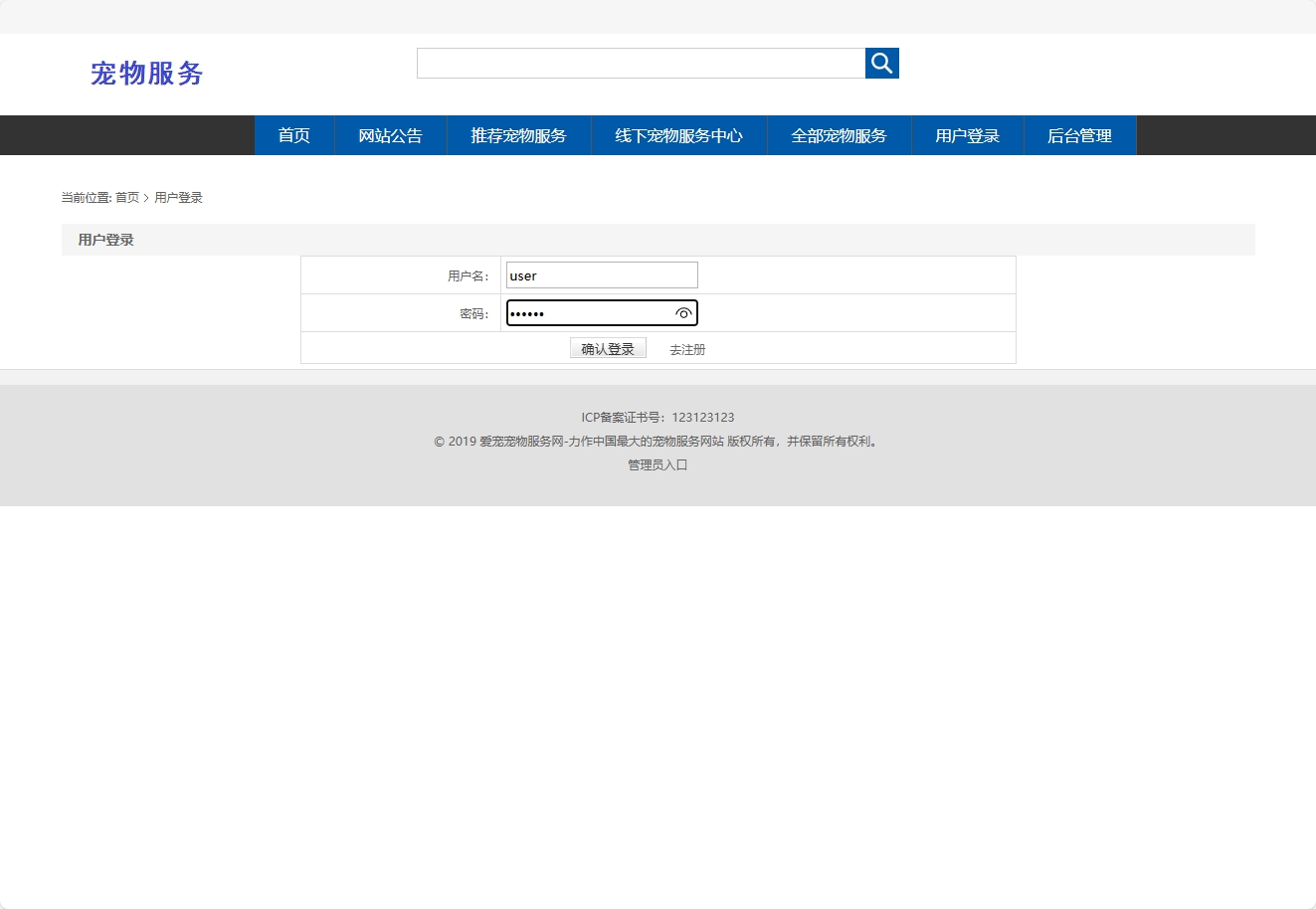This screenshot has width=1316, height=909.
Task: Click the username input containing 'user'
Action: click(x=601, y=274)
